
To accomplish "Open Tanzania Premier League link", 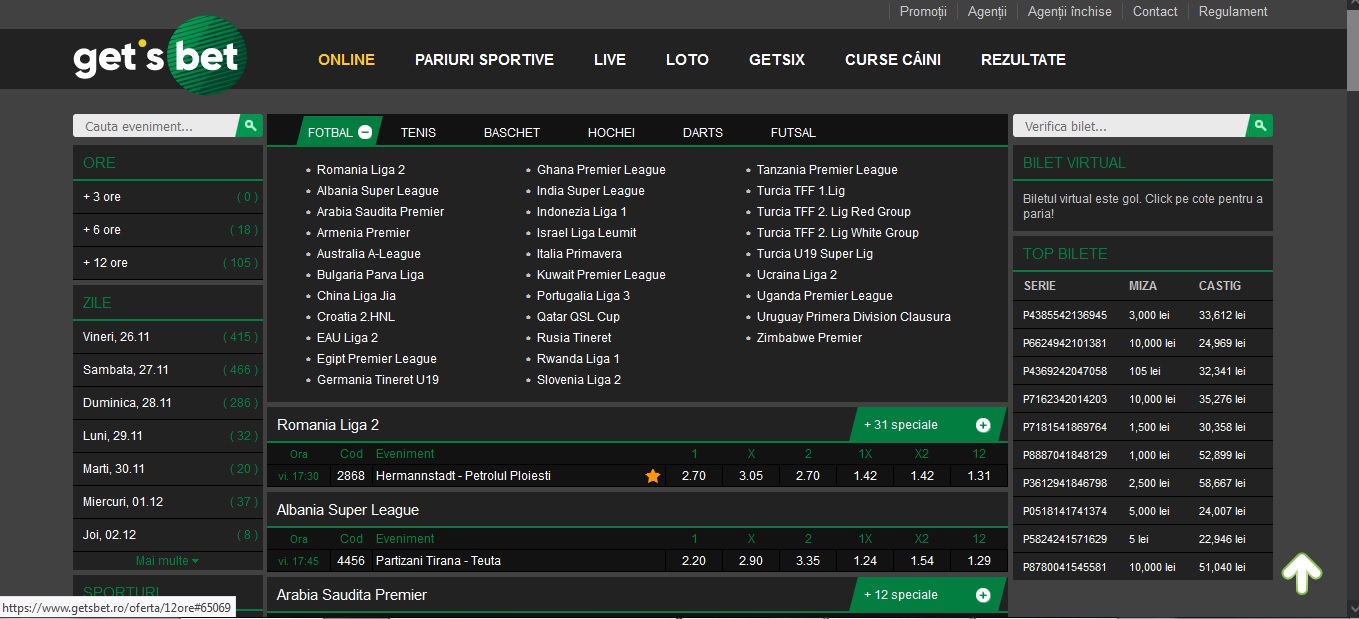I will [x=827, y=170].
